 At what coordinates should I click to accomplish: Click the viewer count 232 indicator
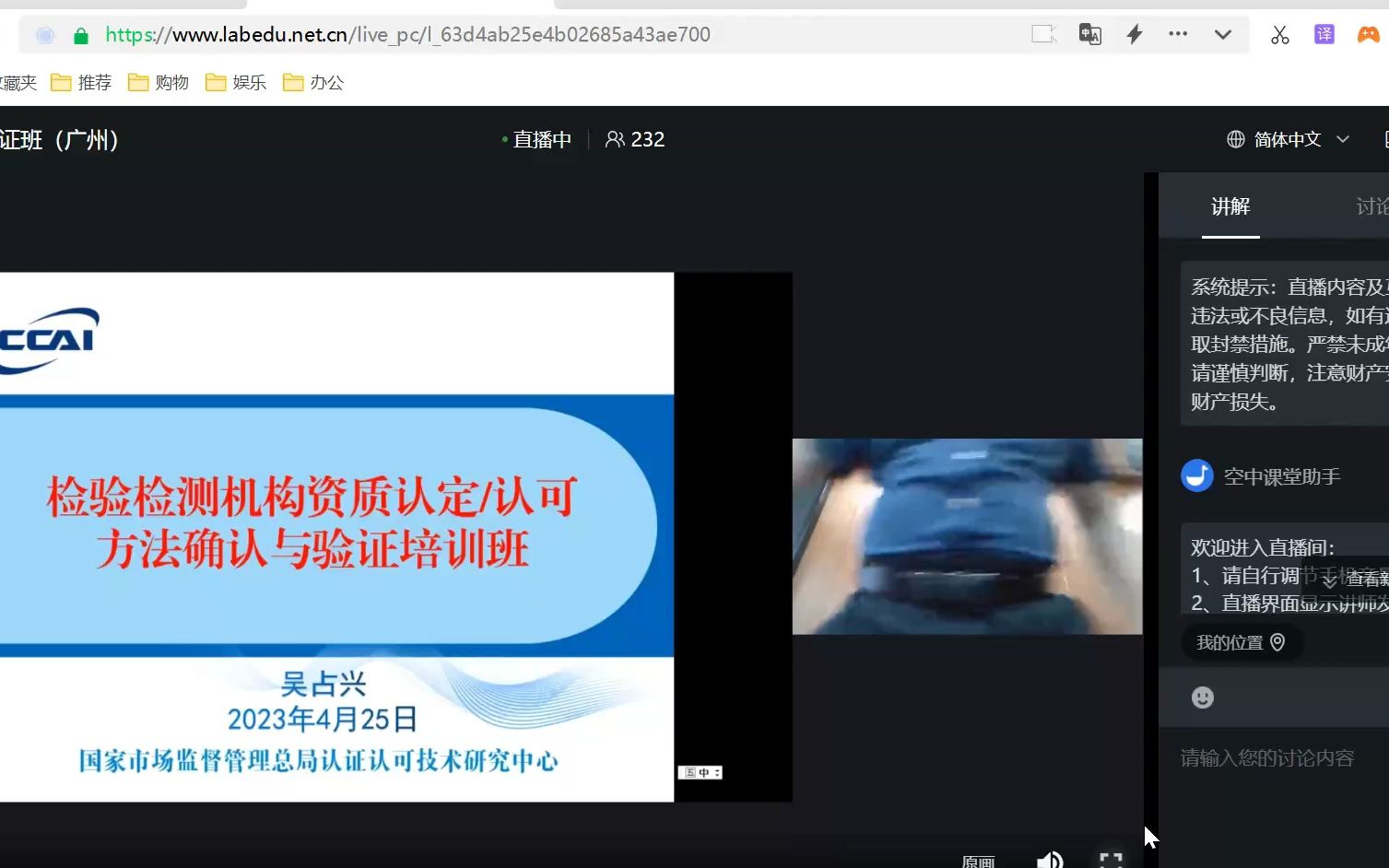(635, 139)
